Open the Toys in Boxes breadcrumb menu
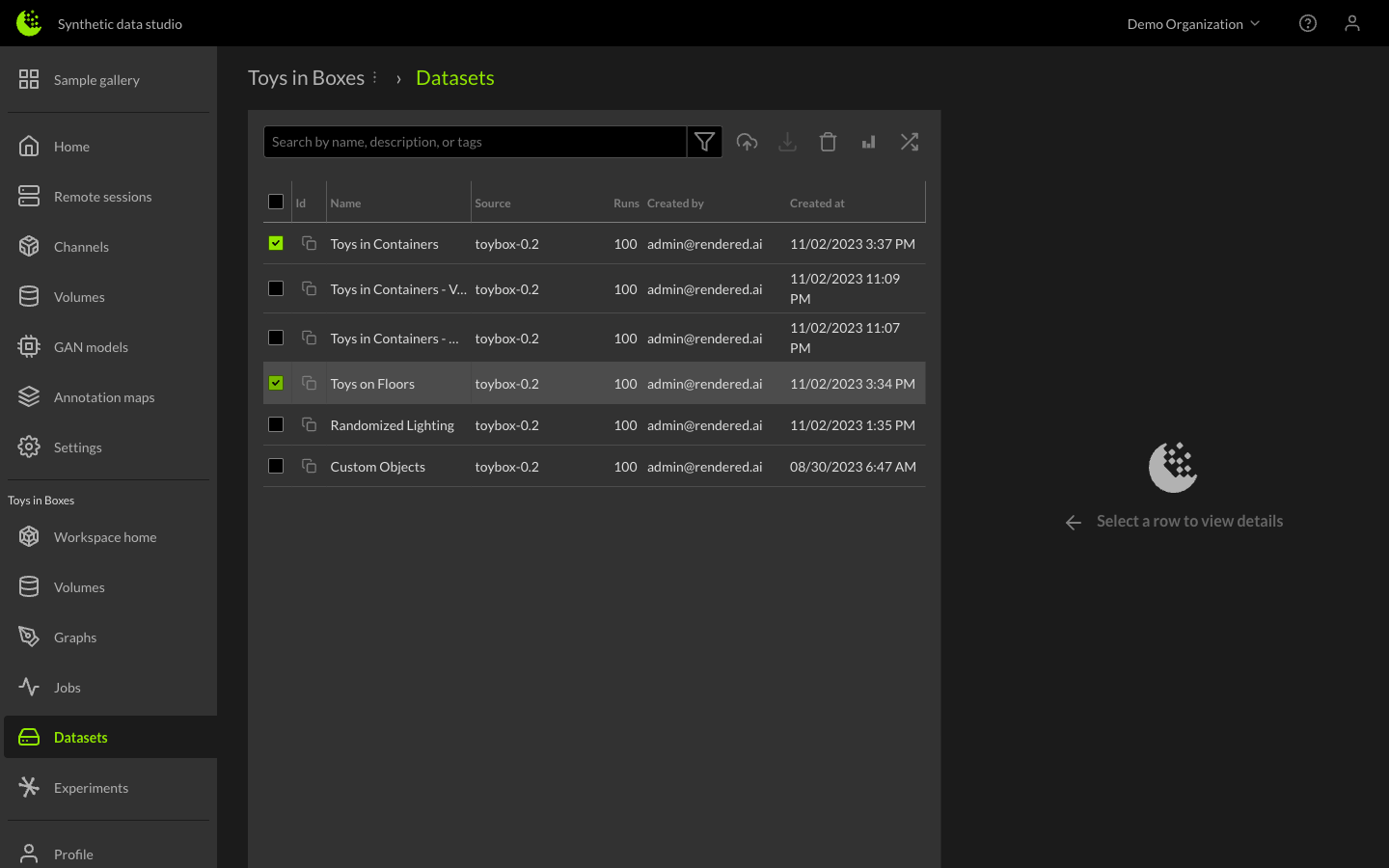Screen dimensions: 1389x868 [375, 77]
